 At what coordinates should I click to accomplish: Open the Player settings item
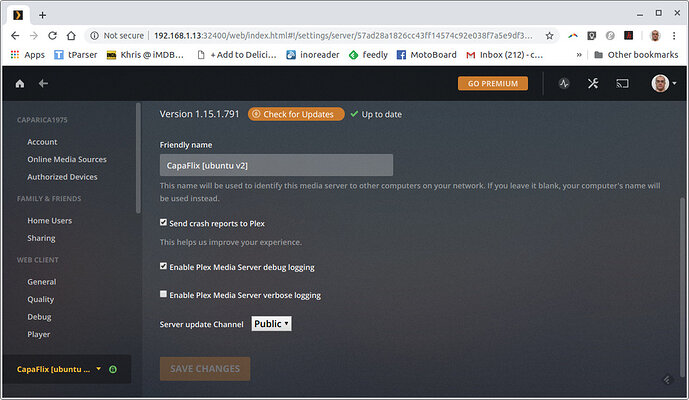tap(39, 335)
